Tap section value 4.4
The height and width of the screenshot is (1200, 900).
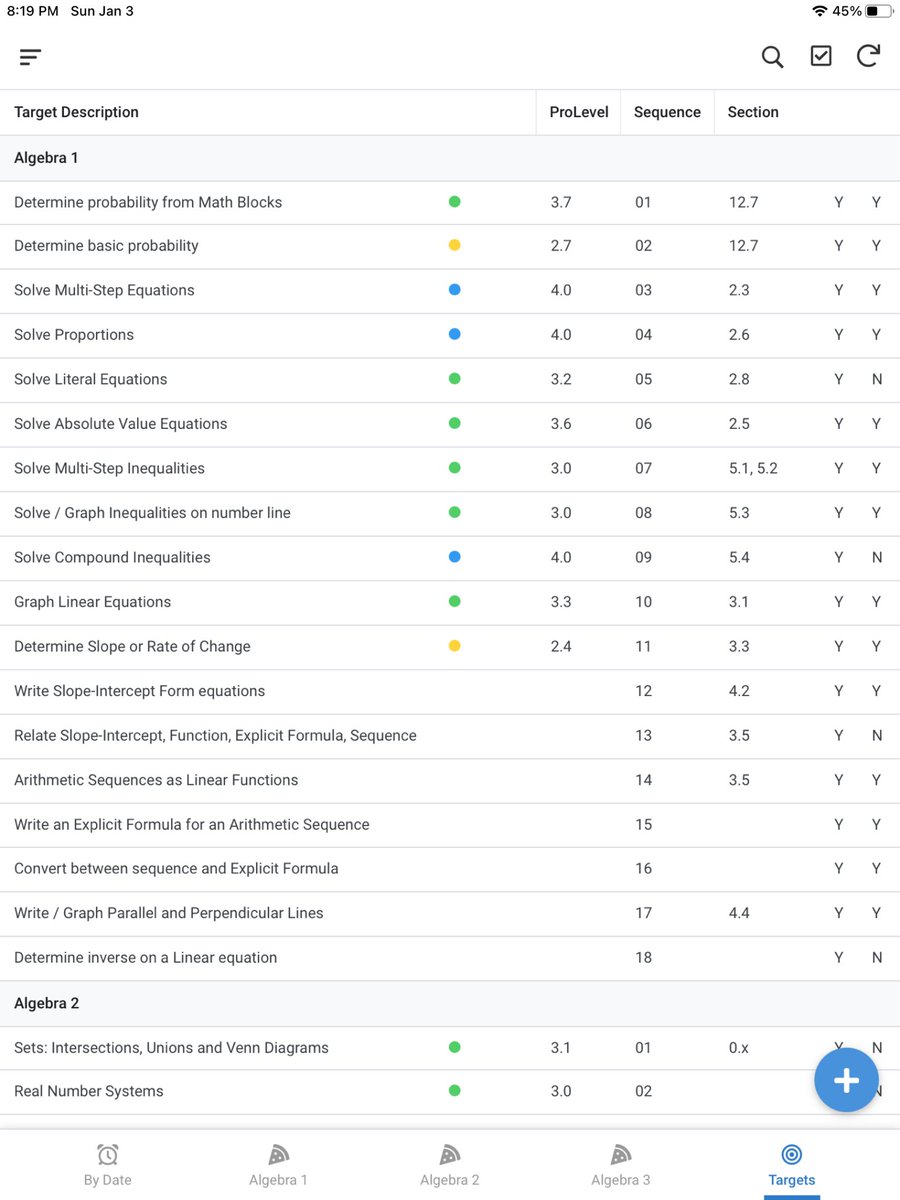[739, 913]
